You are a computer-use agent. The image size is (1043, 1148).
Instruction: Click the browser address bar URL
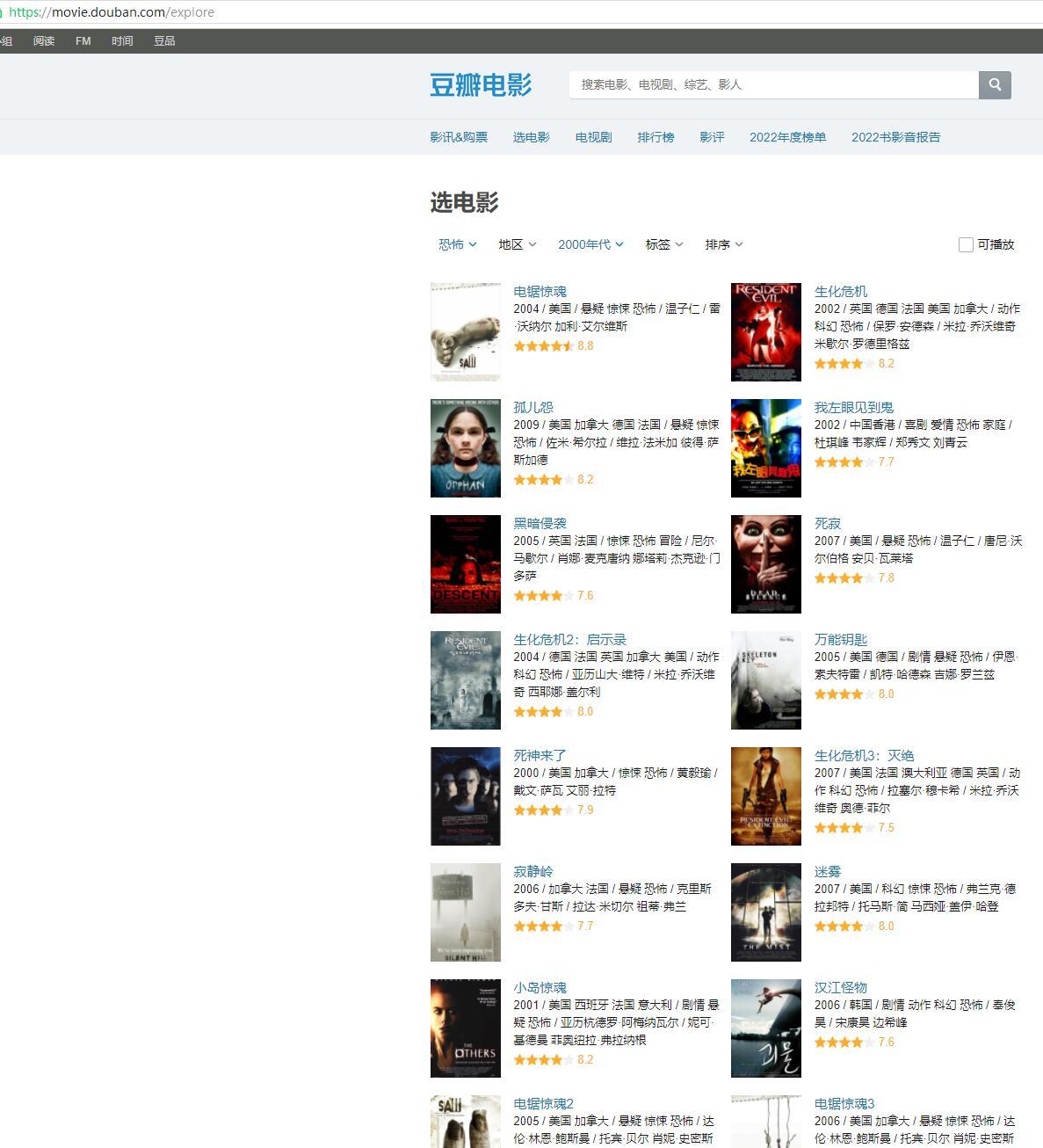click(x=112, y=12)
